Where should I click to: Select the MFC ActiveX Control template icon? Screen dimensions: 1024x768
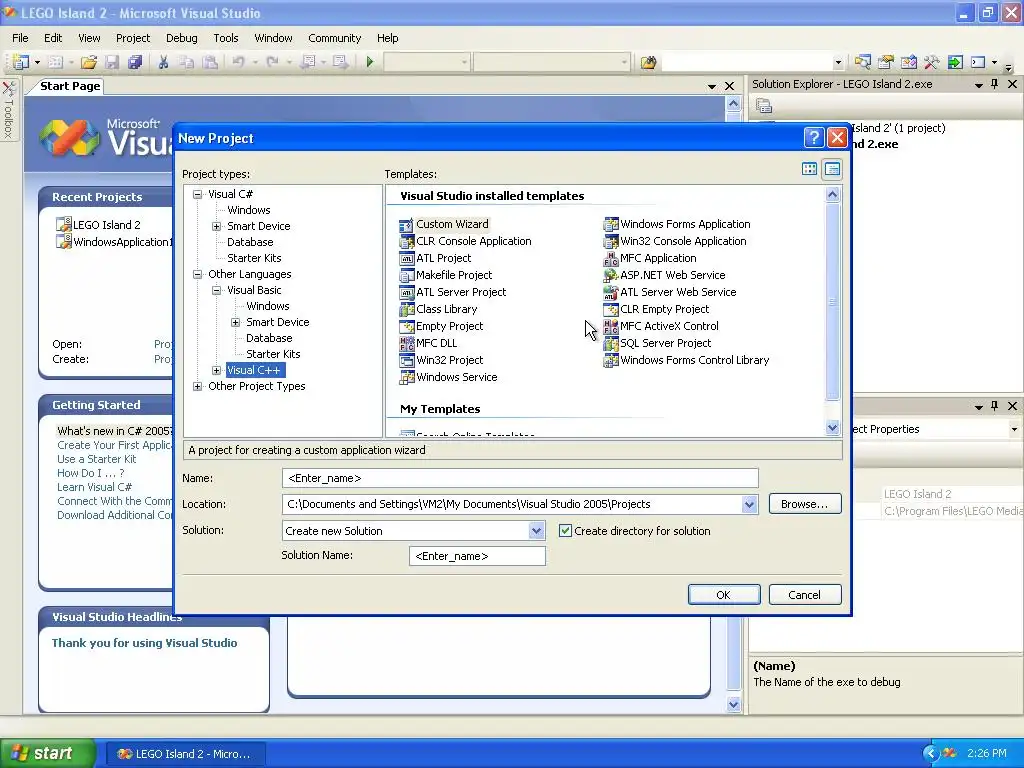click(611, 327)
